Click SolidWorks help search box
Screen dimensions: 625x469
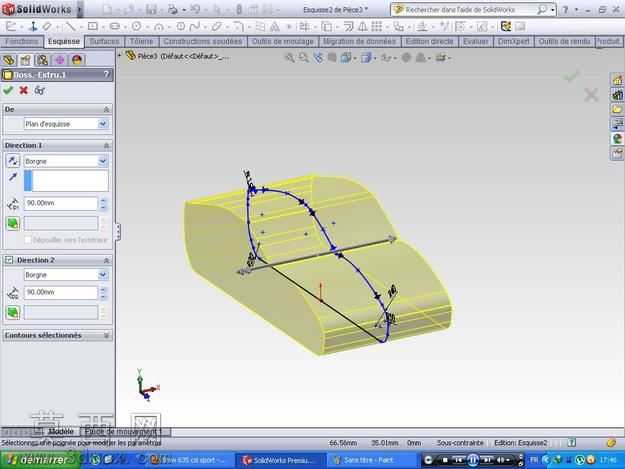[x=473, y=10]
